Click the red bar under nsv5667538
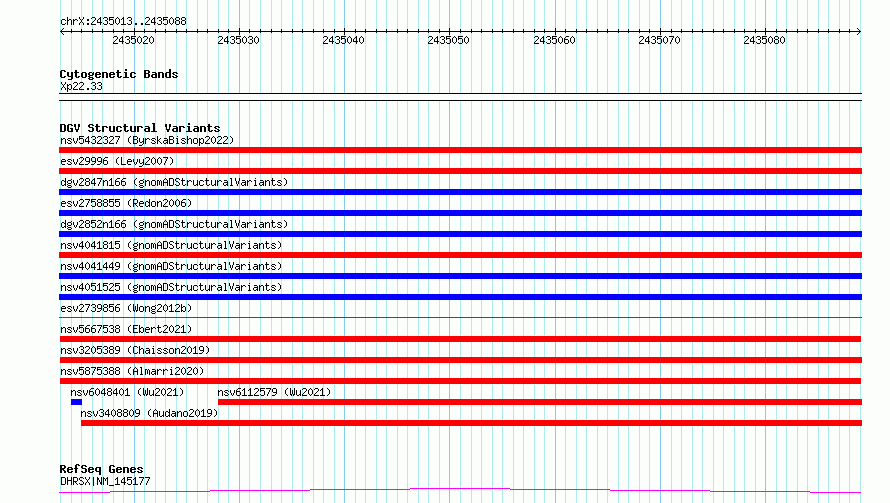 point(460,339)
